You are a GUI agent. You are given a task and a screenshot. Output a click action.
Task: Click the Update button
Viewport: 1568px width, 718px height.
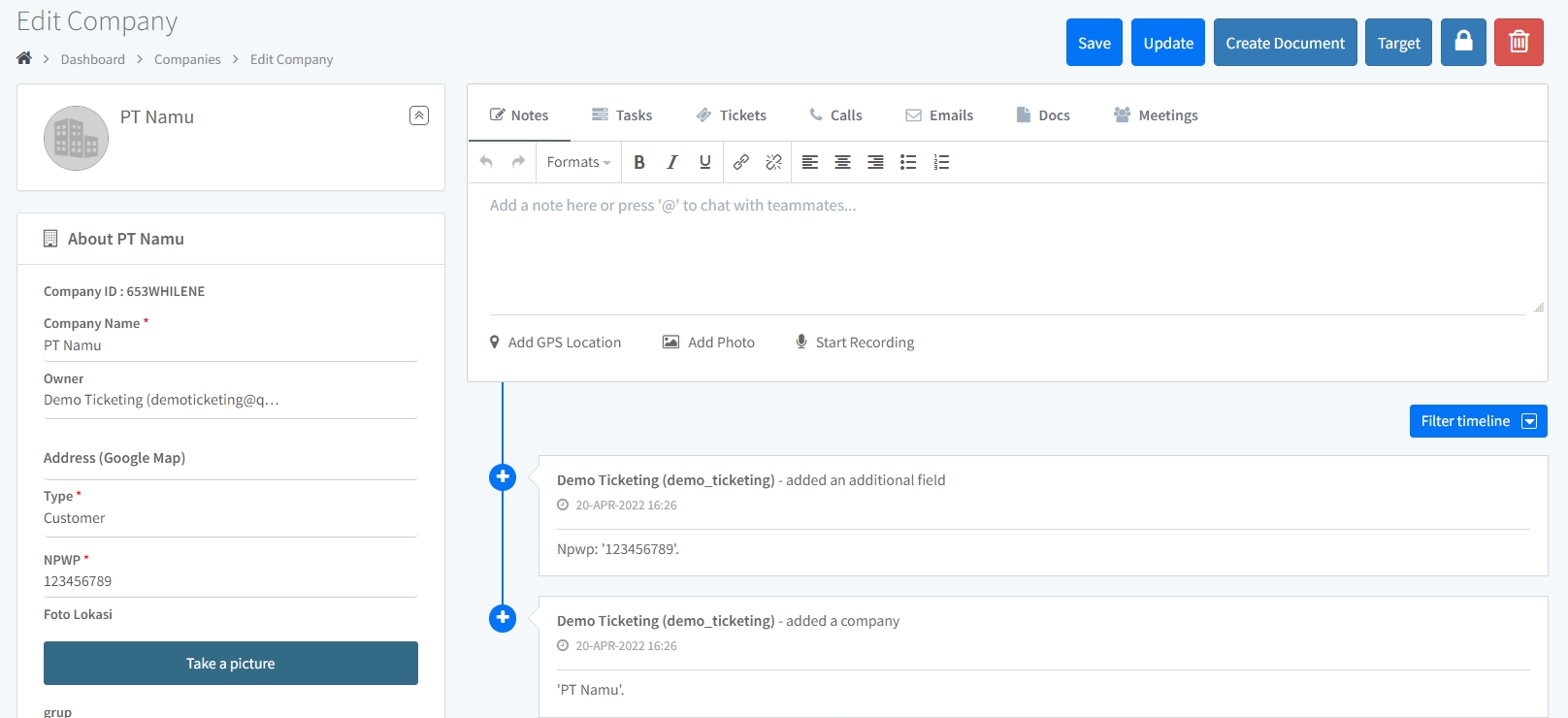1168,43
